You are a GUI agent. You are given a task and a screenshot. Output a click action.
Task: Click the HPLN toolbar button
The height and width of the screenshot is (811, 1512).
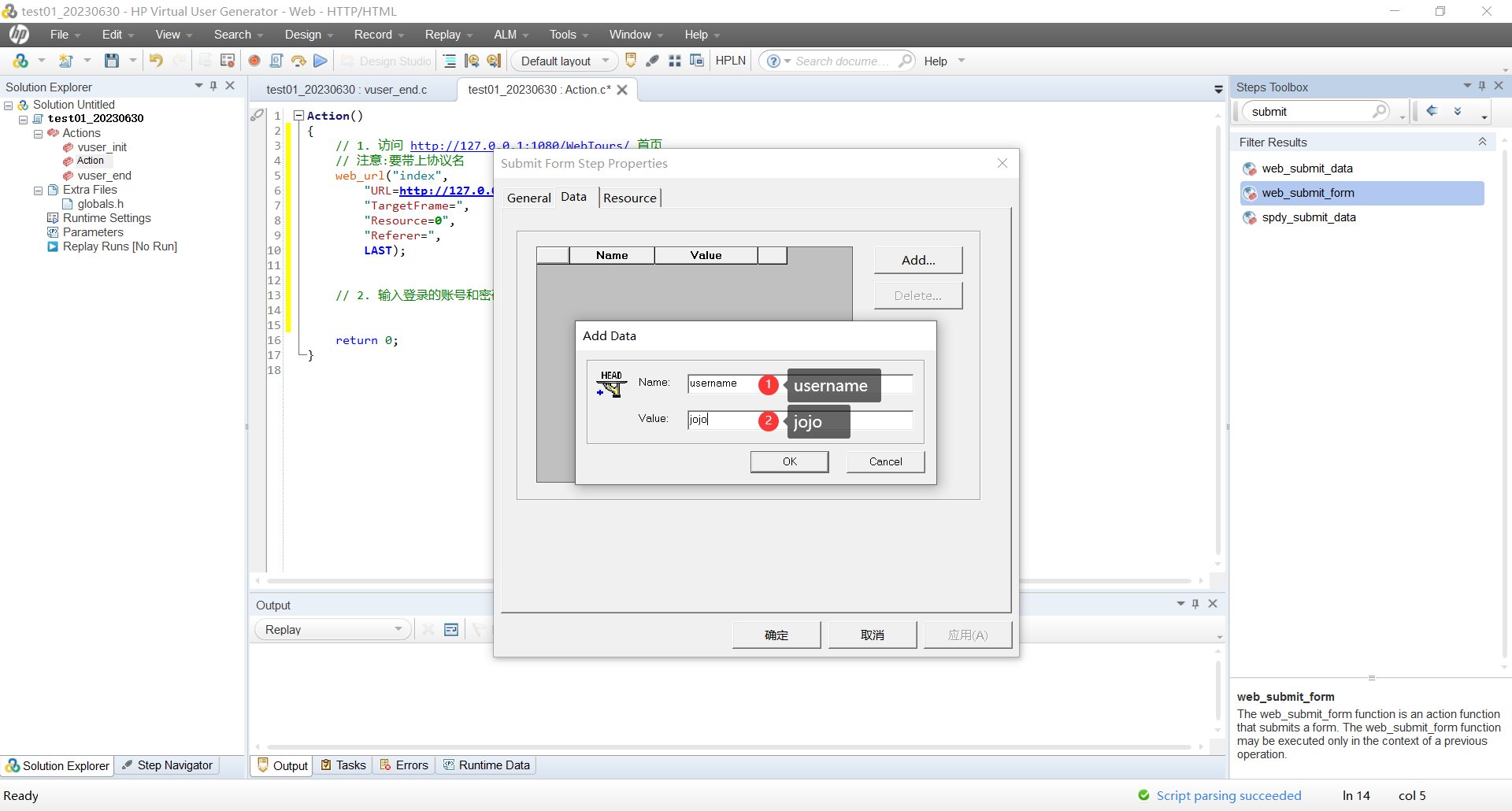click(x=731, y=61)
